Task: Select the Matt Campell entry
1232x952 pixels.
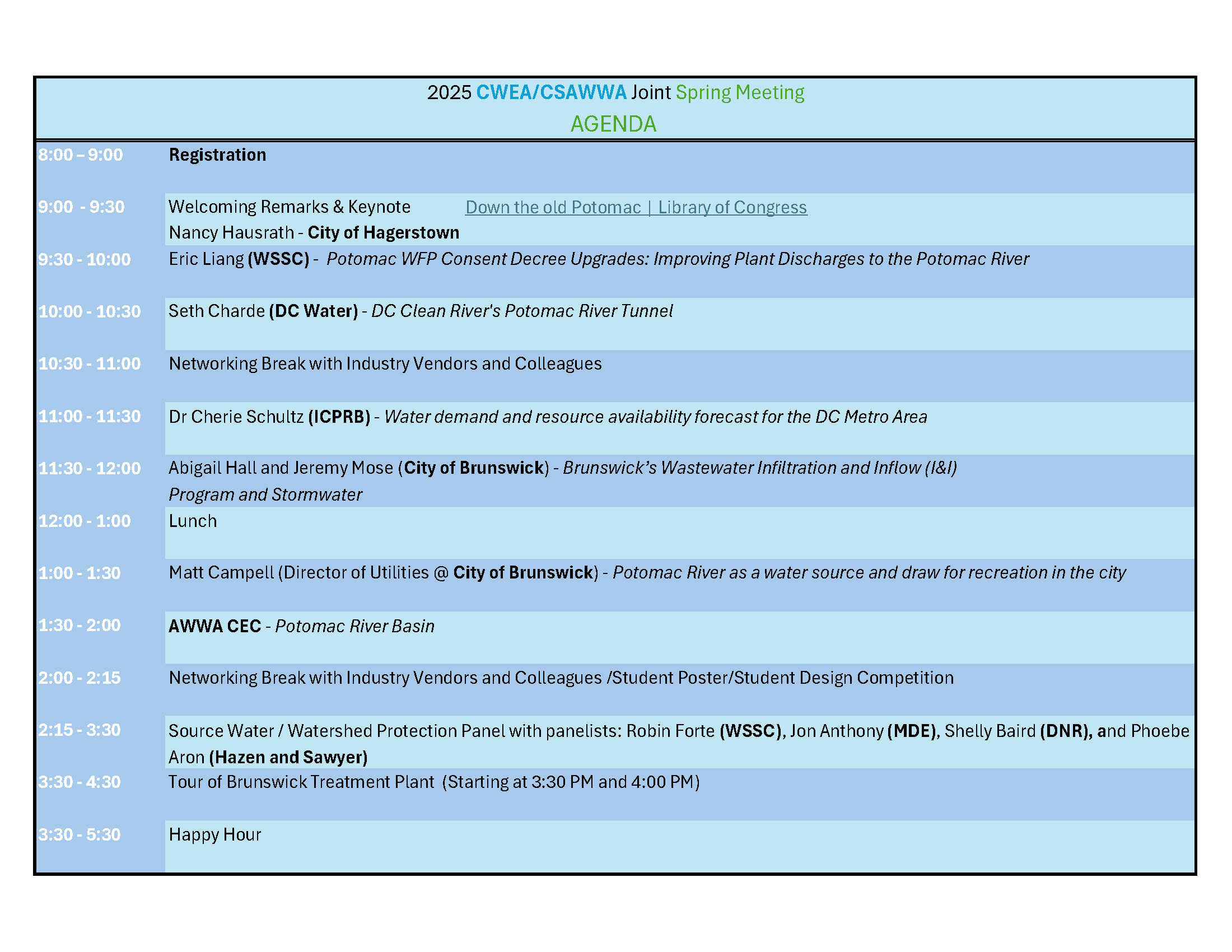Action: pos(647,572)
